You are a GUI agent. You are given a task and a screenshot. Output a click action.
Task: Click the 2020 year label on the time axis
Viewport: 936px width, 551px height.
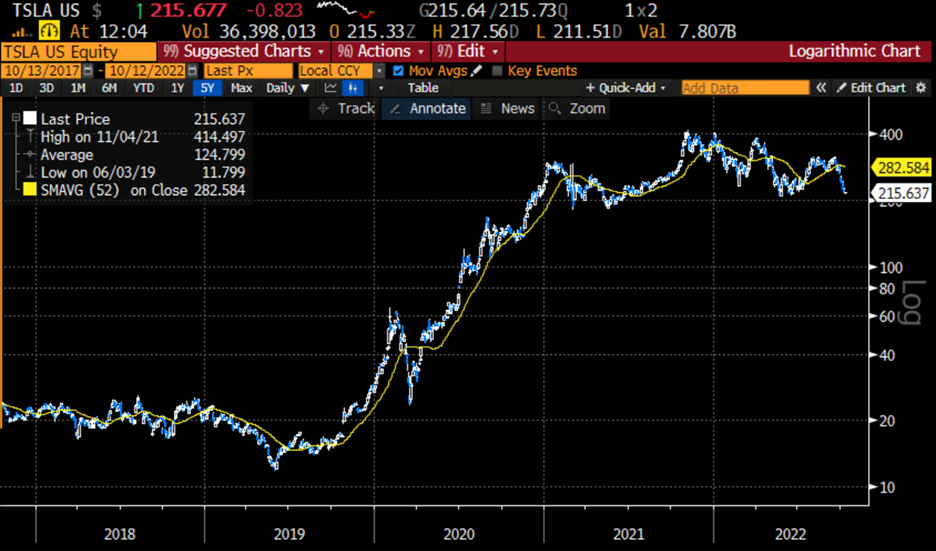458,533
